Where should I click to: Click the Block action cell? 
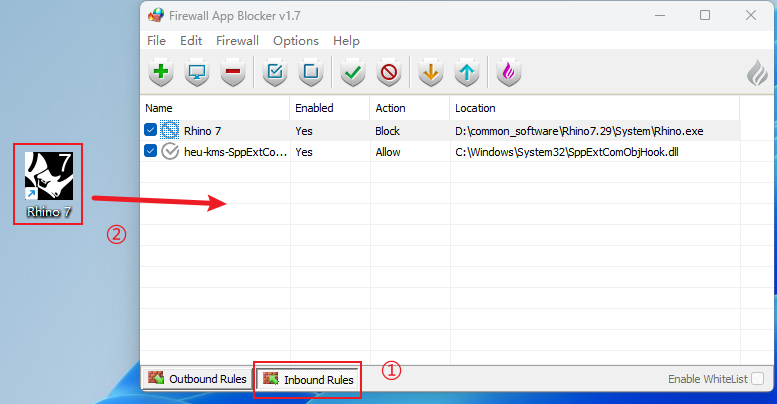click(x=388, y=131)
